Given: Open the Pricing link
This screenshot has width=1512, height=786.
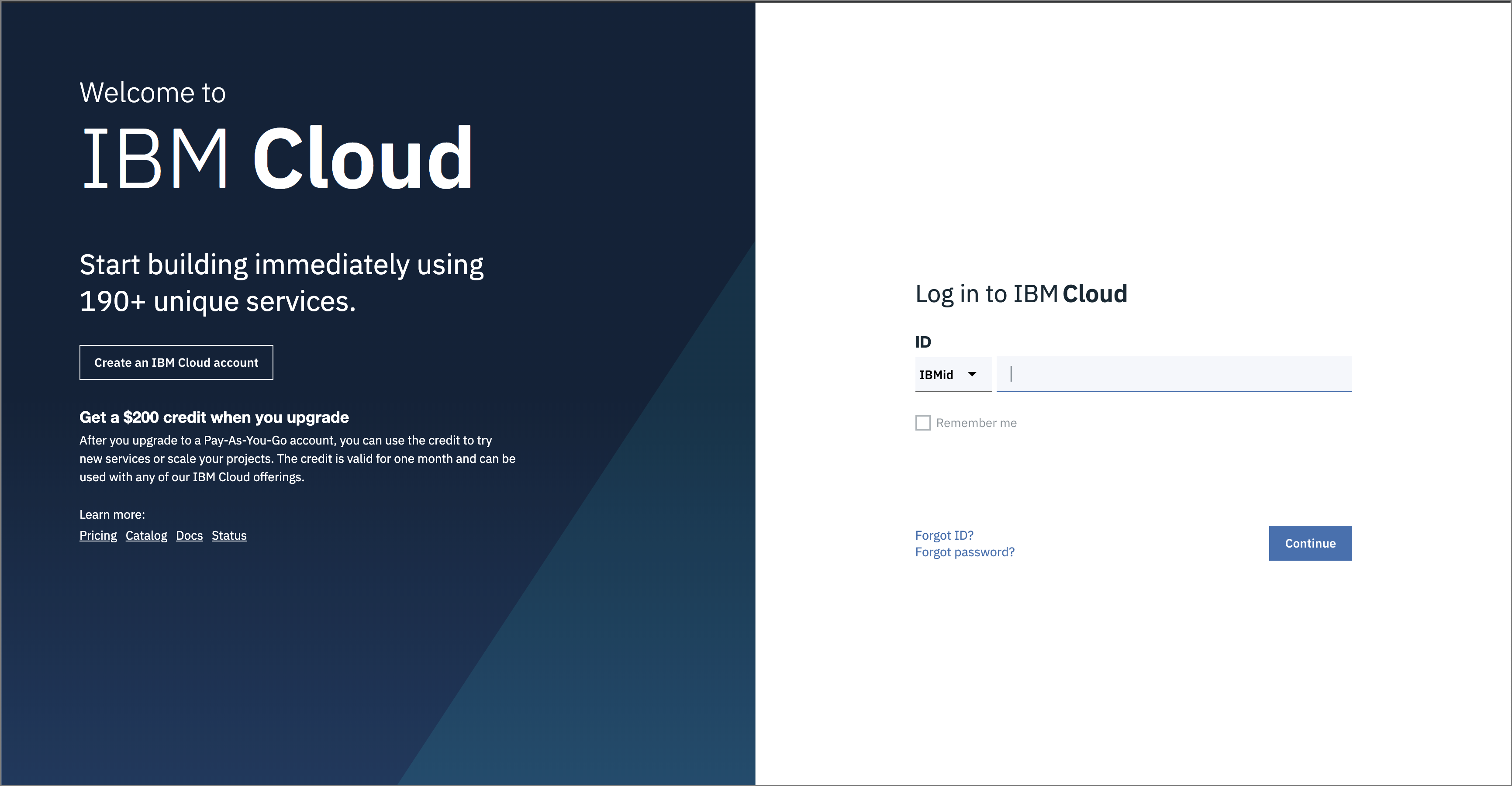Looking at the screenshot, I should (97, 535).
